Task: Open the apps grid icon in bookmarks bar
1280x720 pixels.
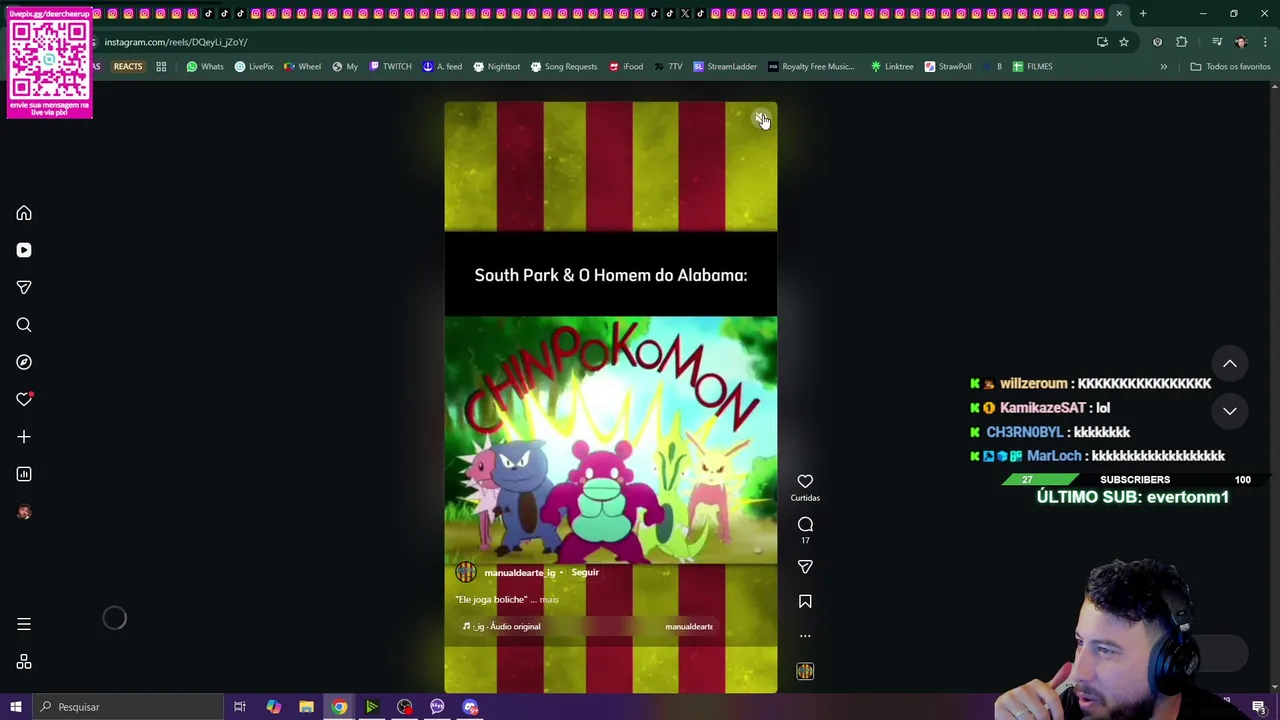Action: point(161,66)
